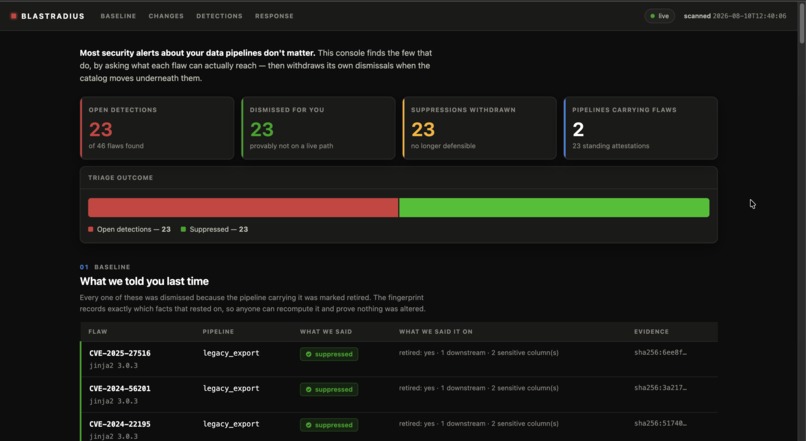Go to the DETECTIONS nav tab

coord(219,16)
